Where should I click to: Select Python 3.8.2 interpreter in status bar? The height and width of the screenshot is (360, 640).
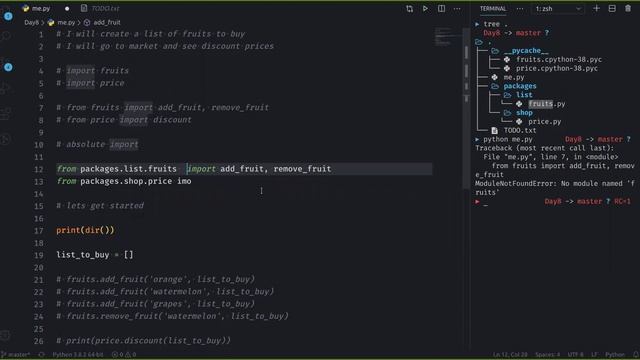pyautogui.click(x=78, y=355)
